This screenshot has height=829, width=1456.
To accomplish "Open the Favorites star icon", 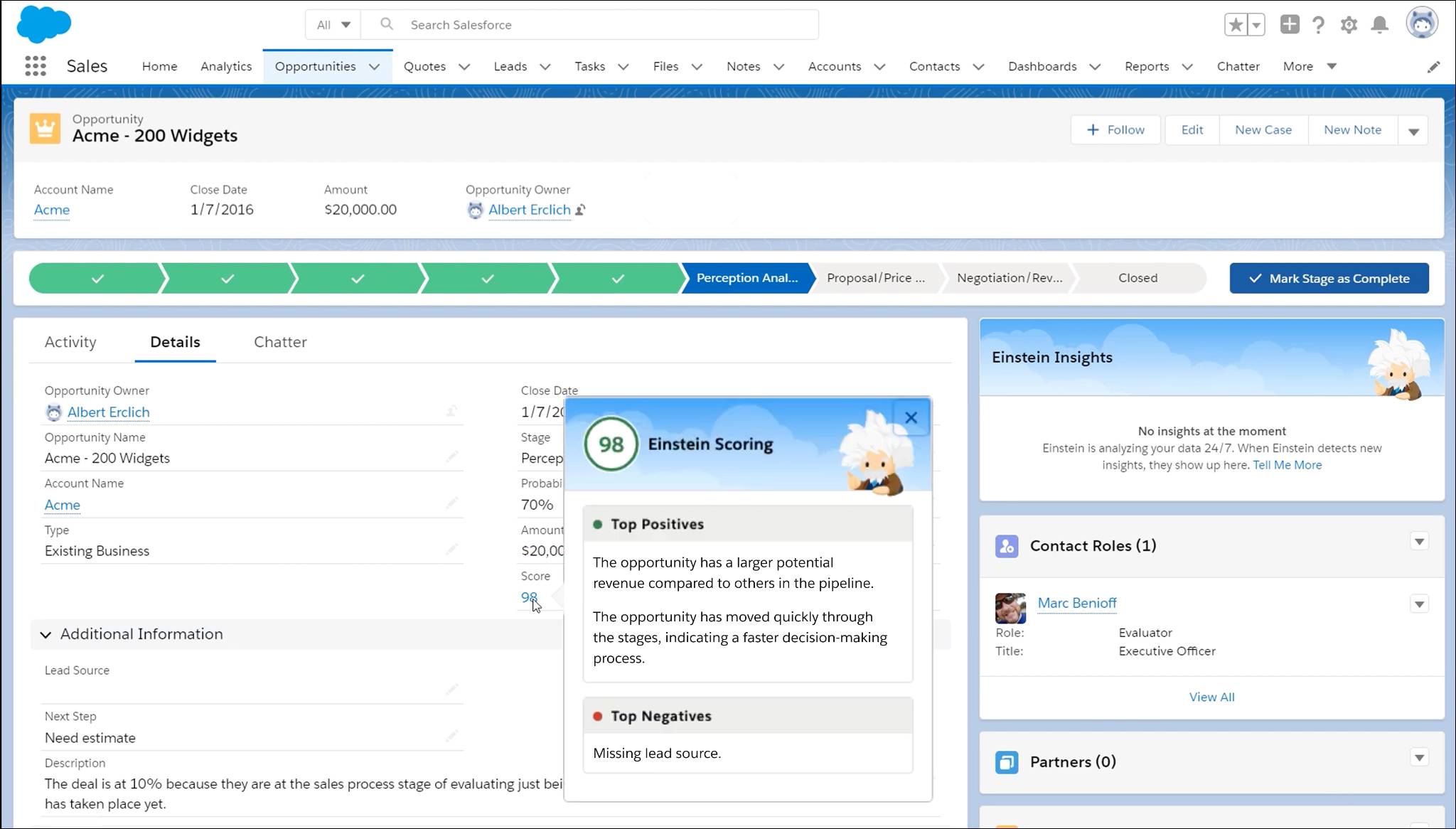I will pos(1236,25).
